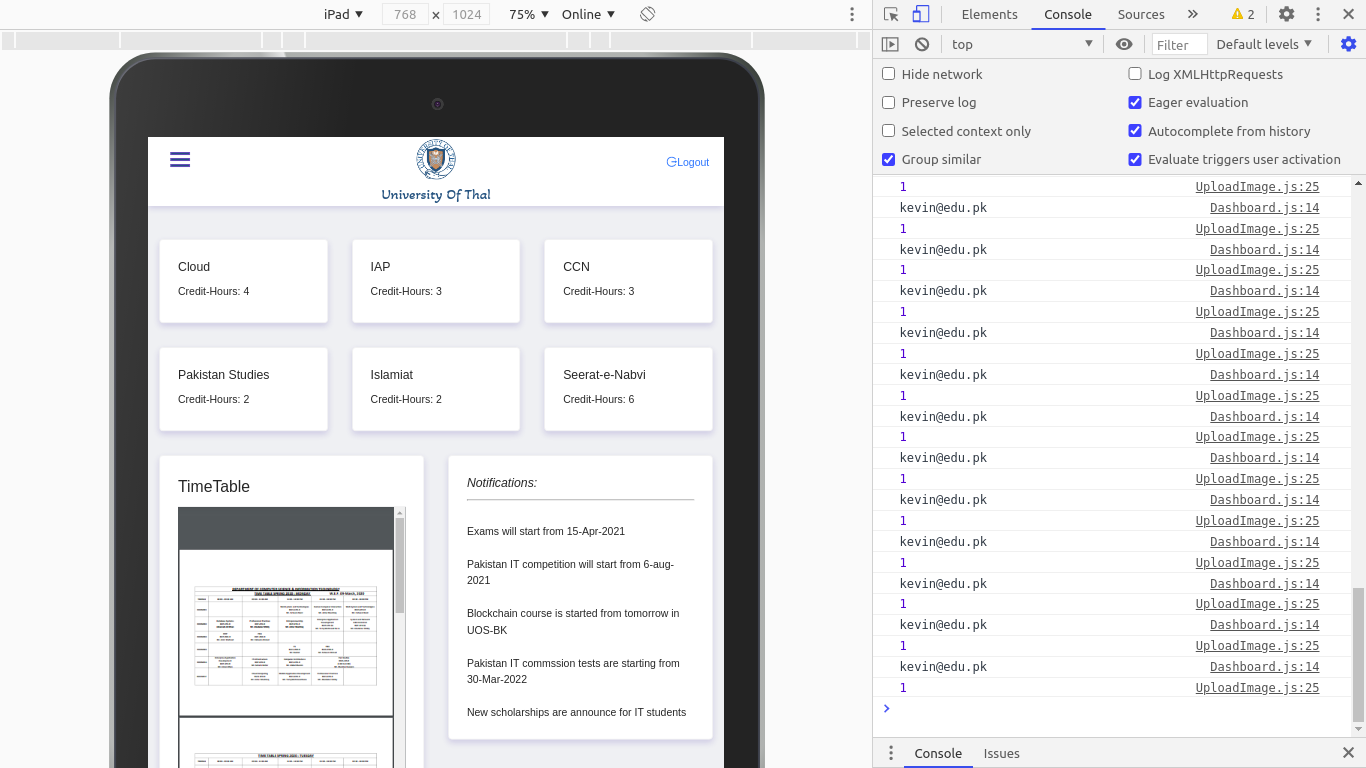Uncheck the Group similar checkbox
The image size is (1366, 768).
click(888, 159)
